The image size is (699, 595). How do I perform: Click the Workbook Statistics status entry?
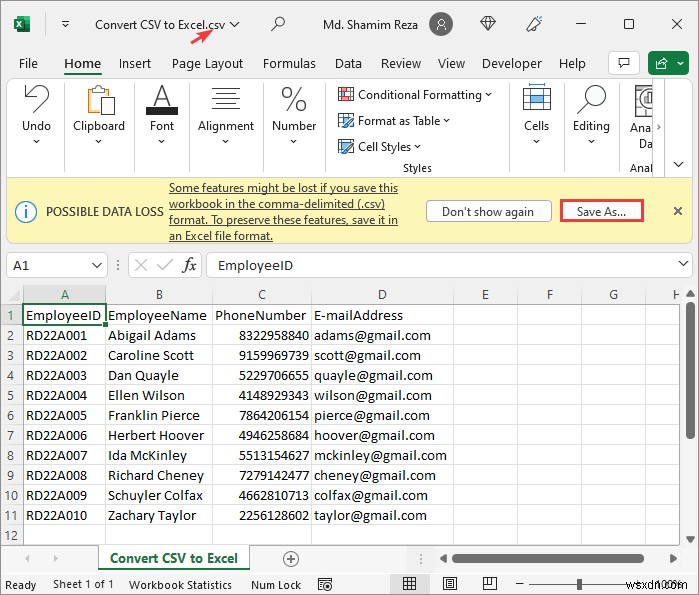pyautogui.click(x=180, y=585)
